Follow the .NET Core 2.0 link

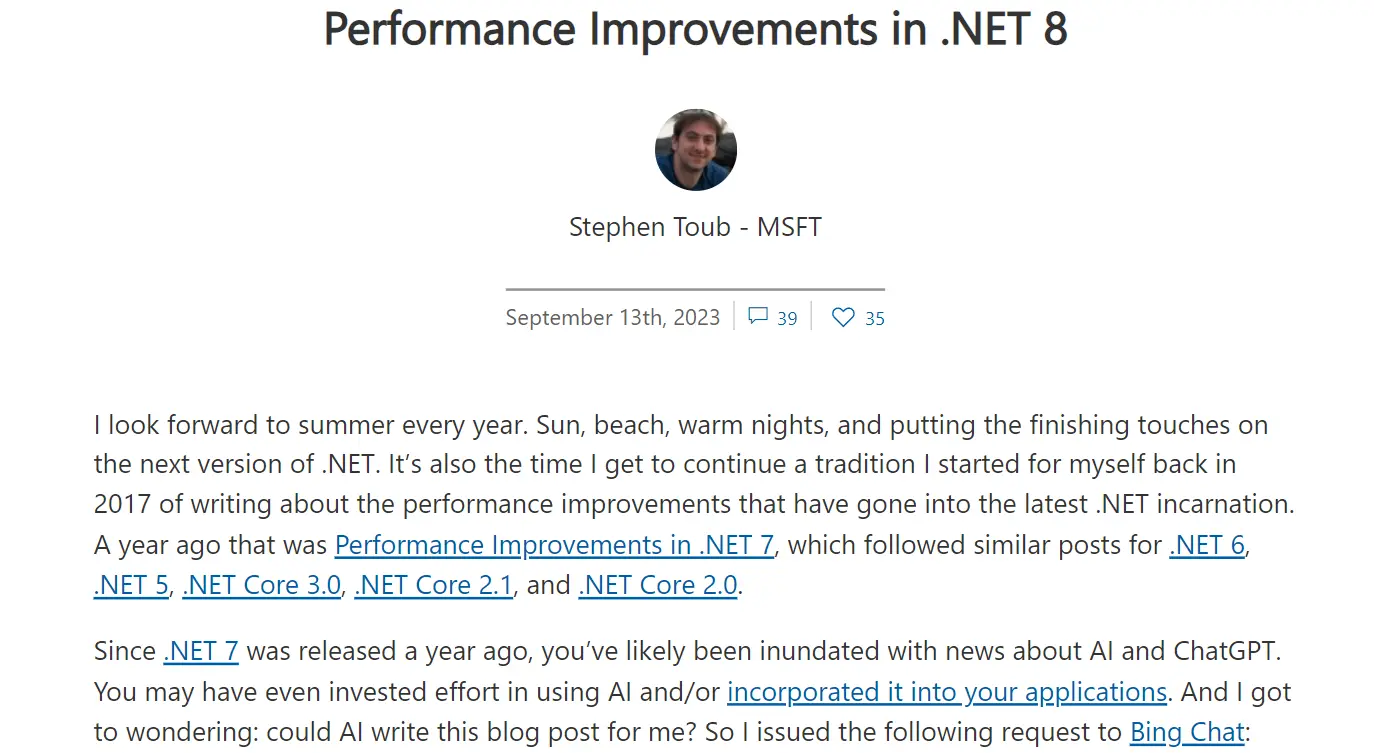658,585
